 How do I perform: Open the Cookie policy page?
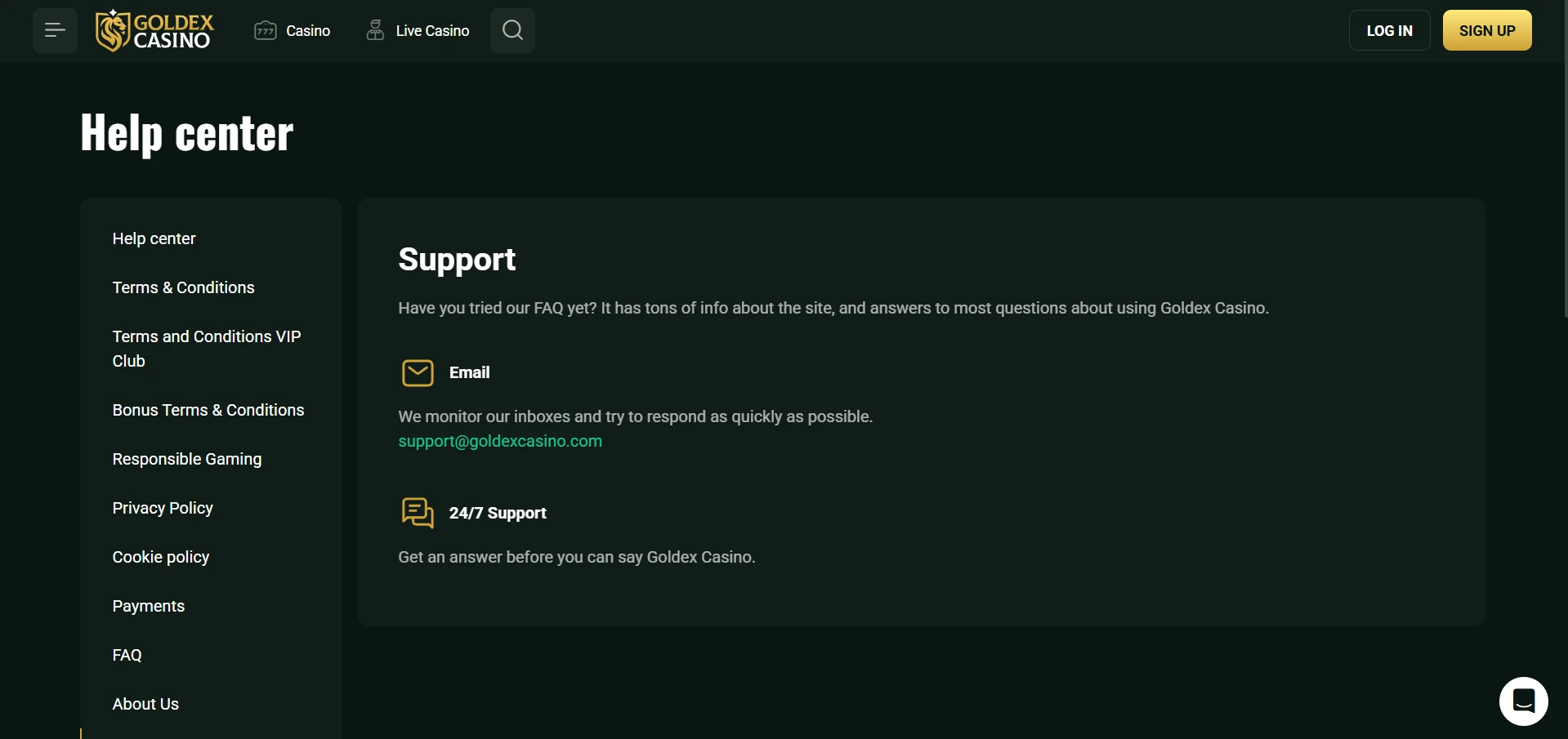click(x=161, y=557)
